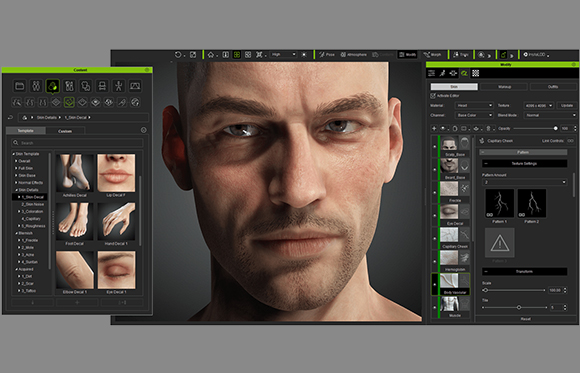
Task: Open the sliders attribute tab icon in Modify panel
Action: (x=431, y=73)
